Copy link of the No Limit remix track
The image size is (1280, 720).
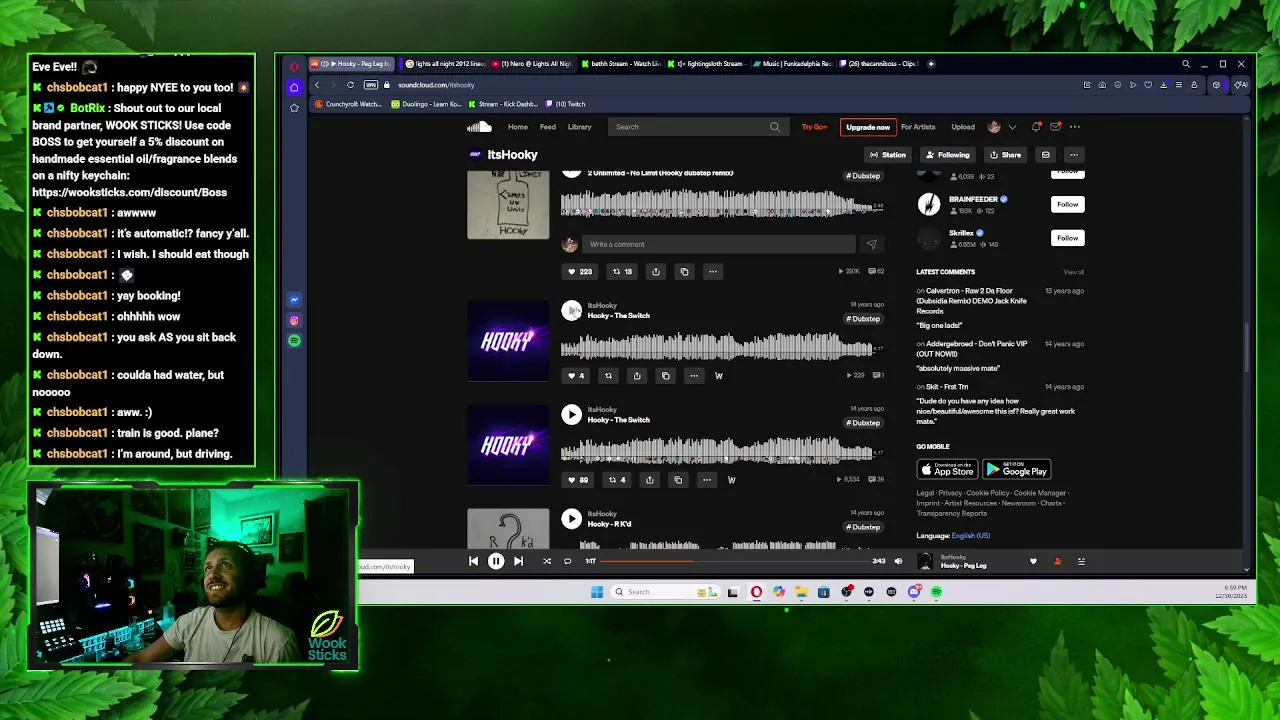pyautogui.click(x=684, y=272)
